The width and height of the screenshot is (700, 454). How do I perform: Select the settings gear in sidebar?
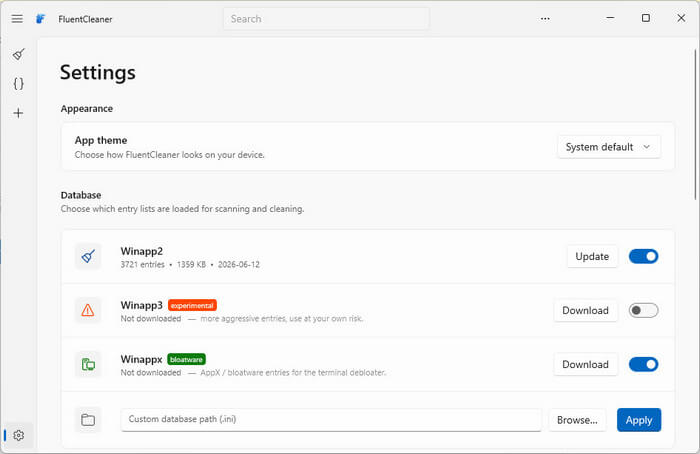tap(18, 435)
